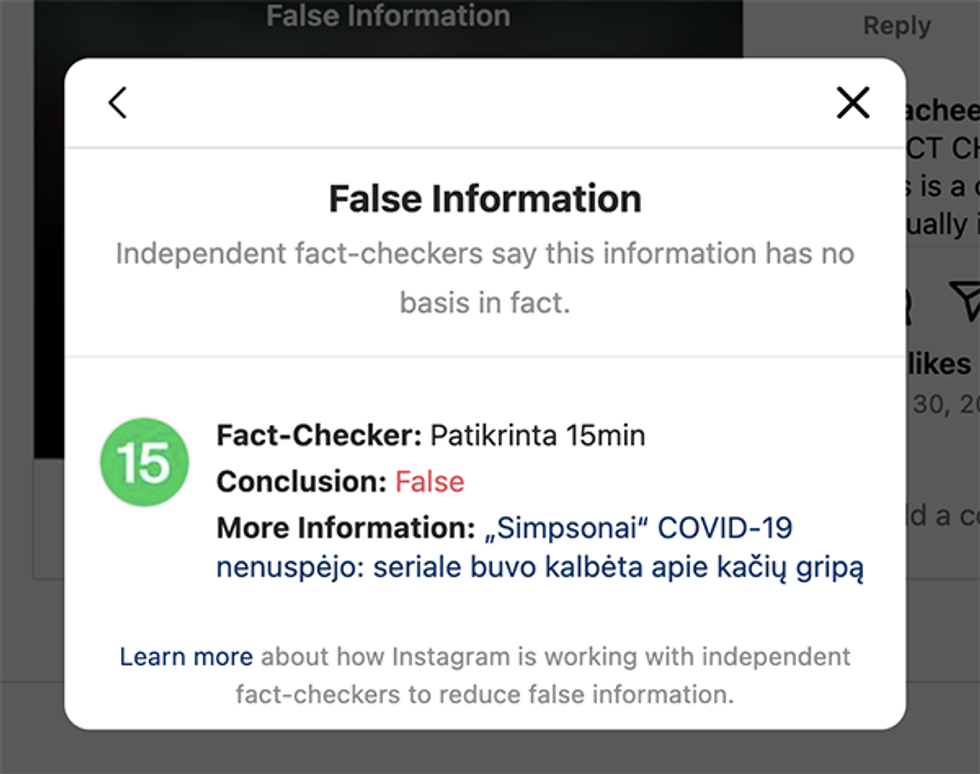This screenshot has width=980, height=774.
Task: Click the post date under likes
Action: pyautogui.click(x=944, y=404)
